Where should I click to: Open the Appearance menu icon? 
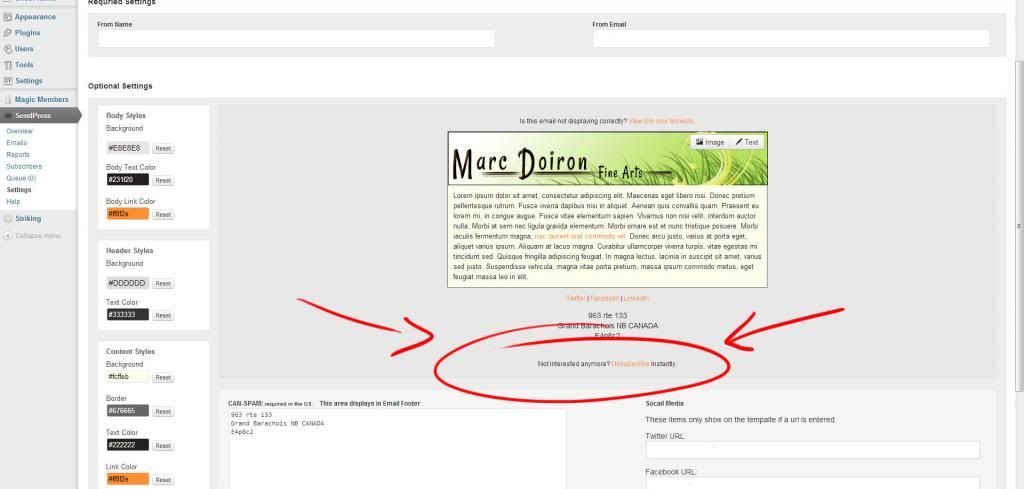coord(8,17)
